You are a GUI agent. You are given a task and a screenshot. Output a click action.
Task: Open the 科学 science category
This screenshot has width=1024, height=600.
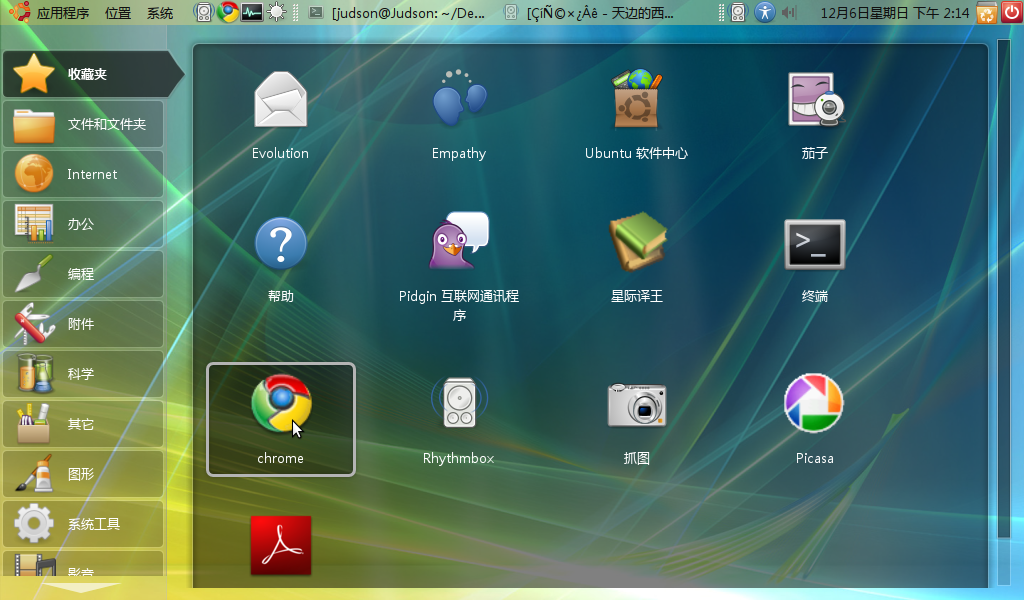point(83,374)
